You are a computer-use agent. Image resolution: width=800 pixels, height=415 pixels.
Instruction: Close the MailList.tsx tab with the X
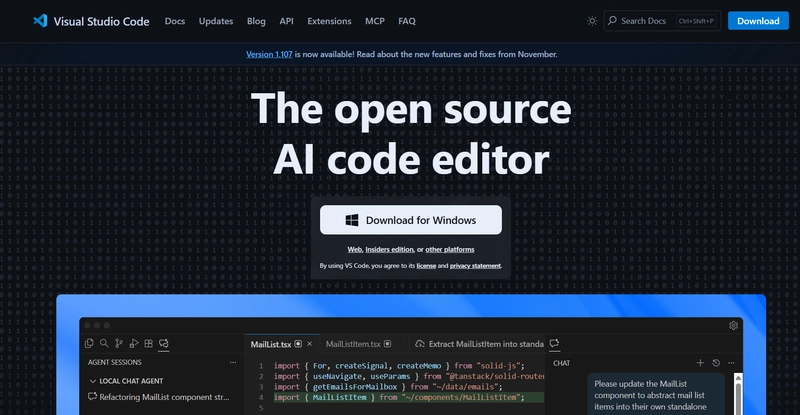pos(309,344)
